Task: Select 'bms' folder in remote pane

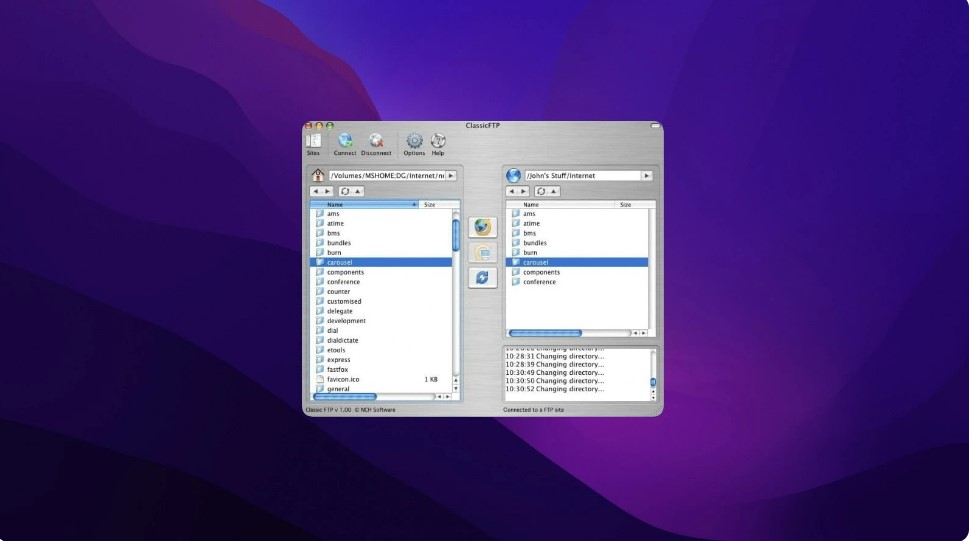Action: click(577, 233)
